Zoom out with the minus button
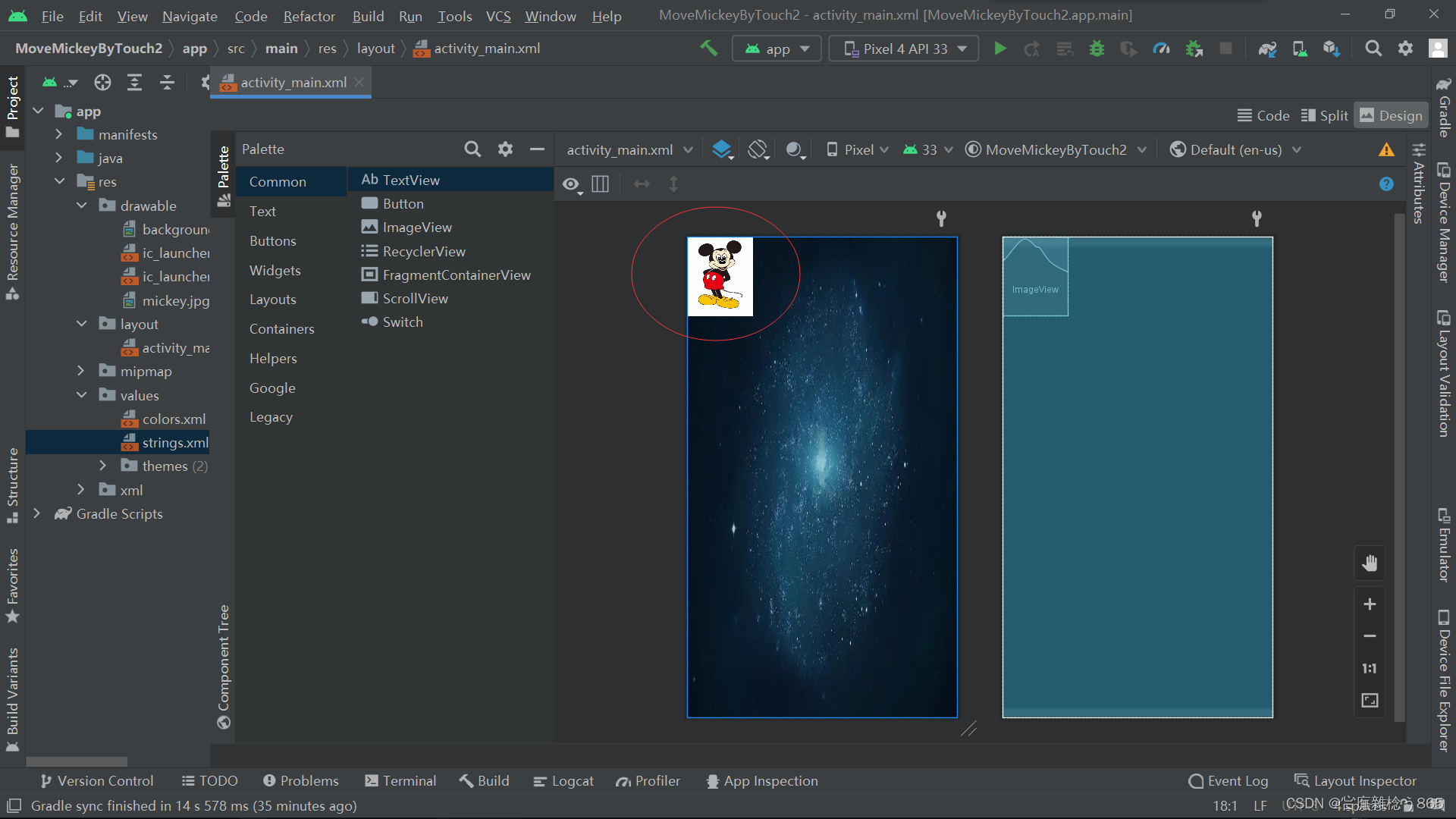Viewport: 1456px width, 819px height. (x=1370, y=636)
